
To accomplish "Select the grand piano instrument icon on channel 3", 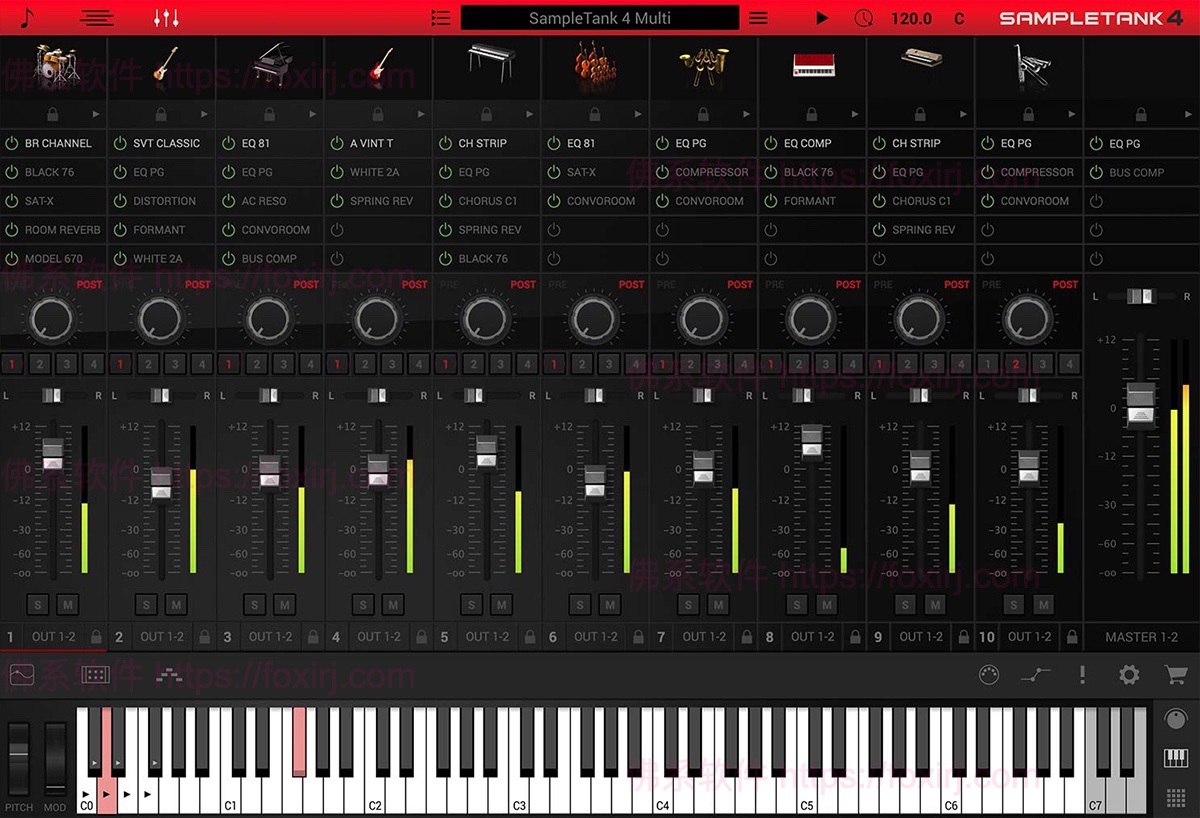I will point(270,68).
